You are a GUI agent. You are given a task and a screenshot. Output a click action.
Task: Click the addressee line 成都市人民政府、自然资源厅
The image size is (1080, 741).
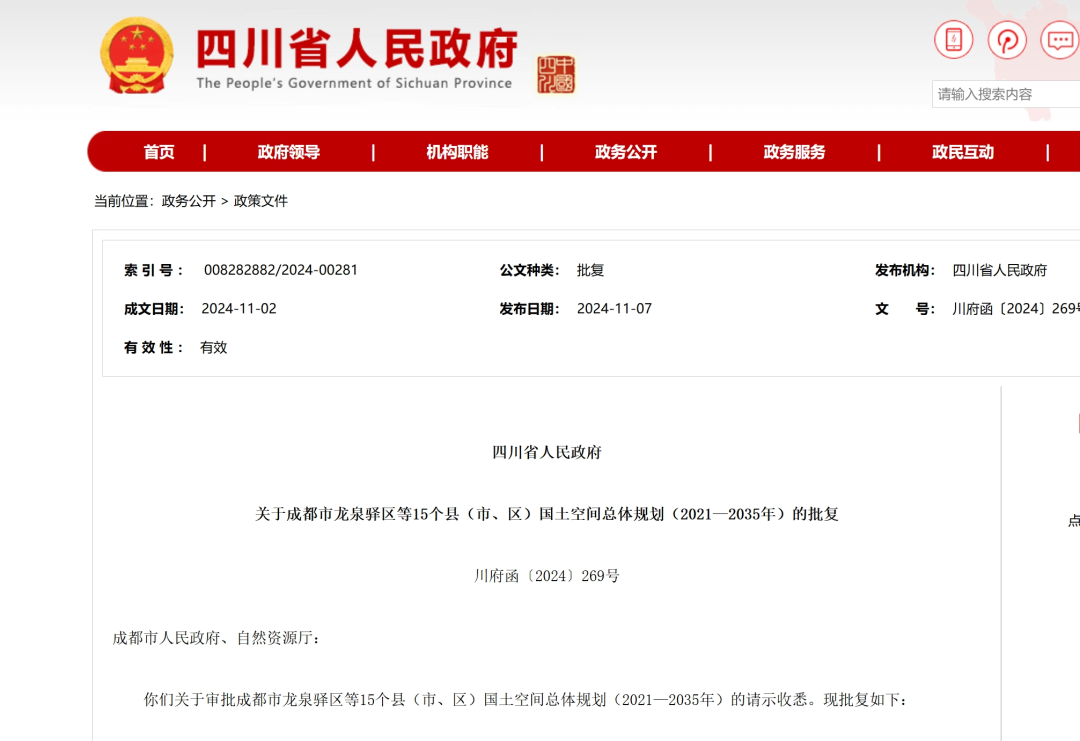click(x=216, y=638)
